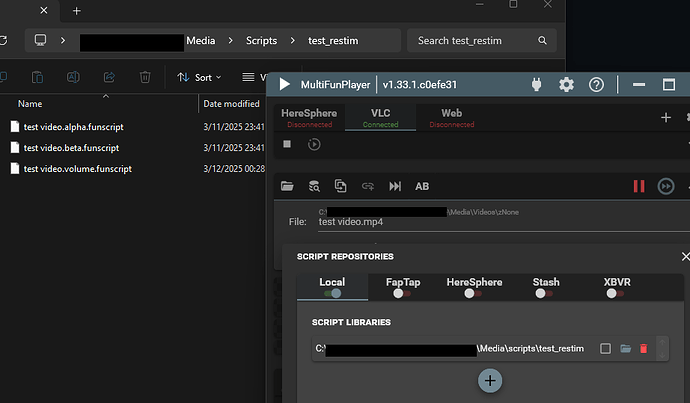This screenshot has width=690, height=403.
Task: Expand chevron after Scripts breadcrumb
Action: [x=293, y=40]
